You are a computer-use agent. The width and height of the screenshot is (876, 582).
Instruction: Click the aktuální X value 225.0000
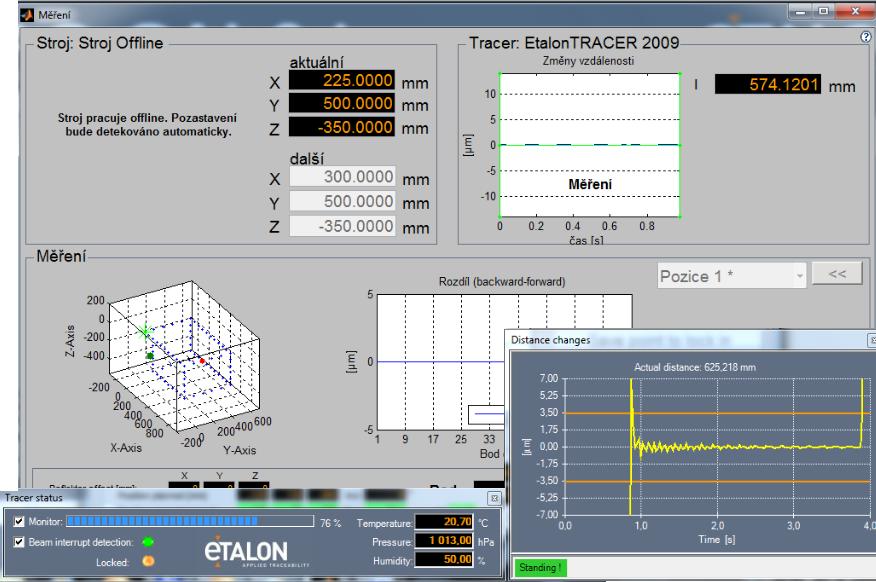coord(341,80)
